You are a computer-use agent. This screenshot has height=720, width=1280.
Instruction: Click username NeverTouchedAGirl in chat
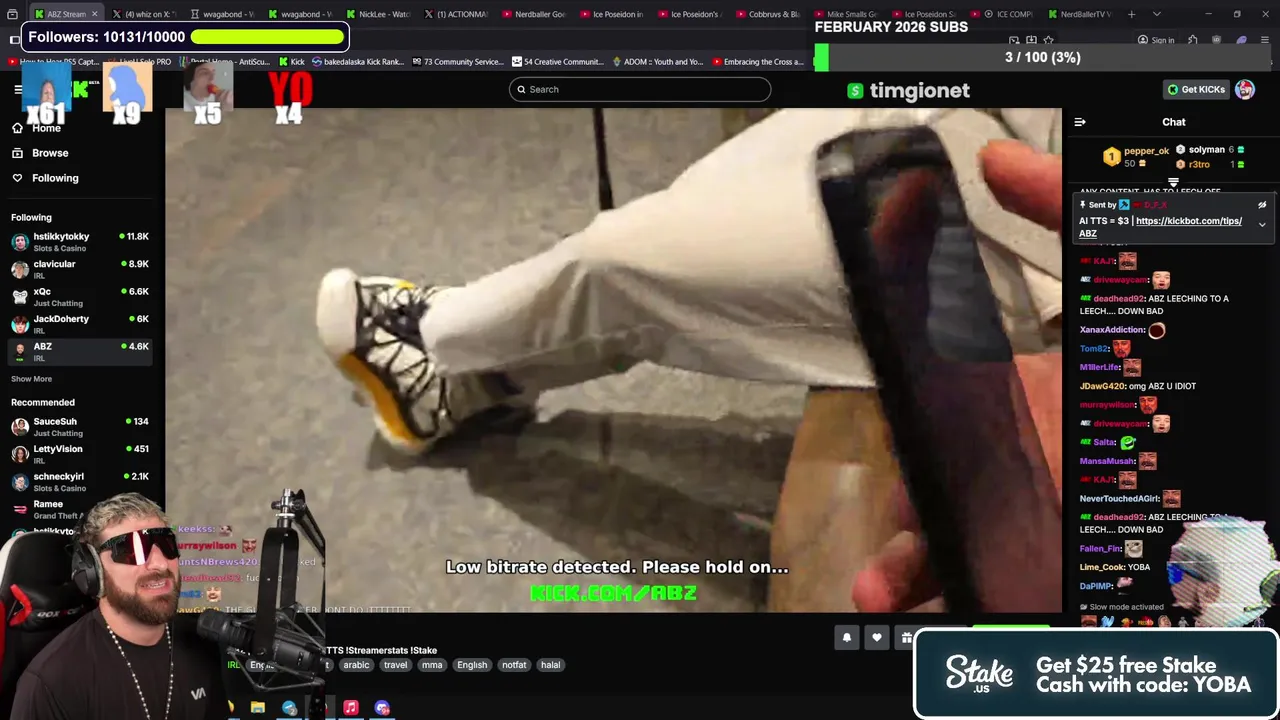coord(1119,498)
